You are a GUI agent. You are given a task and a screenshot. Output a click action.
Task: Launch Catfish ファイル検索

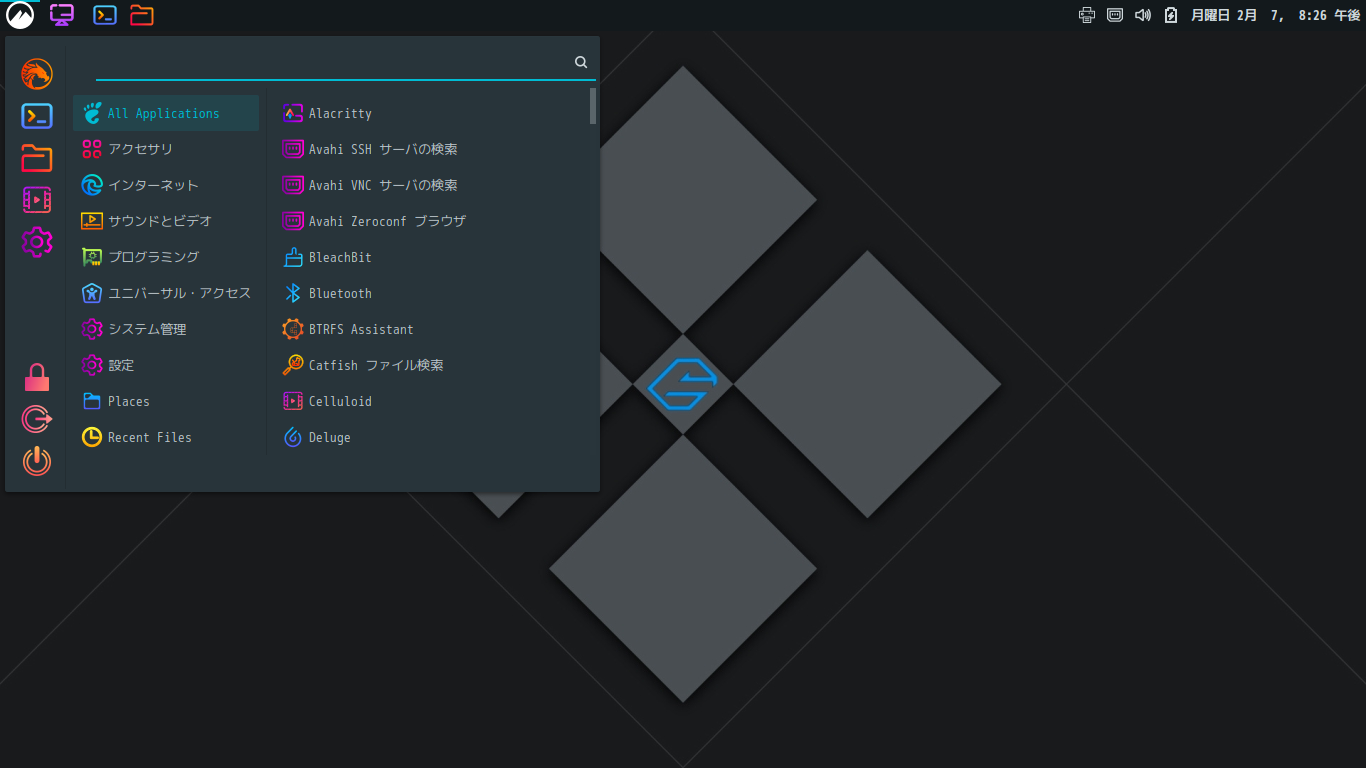coord(431,365)
